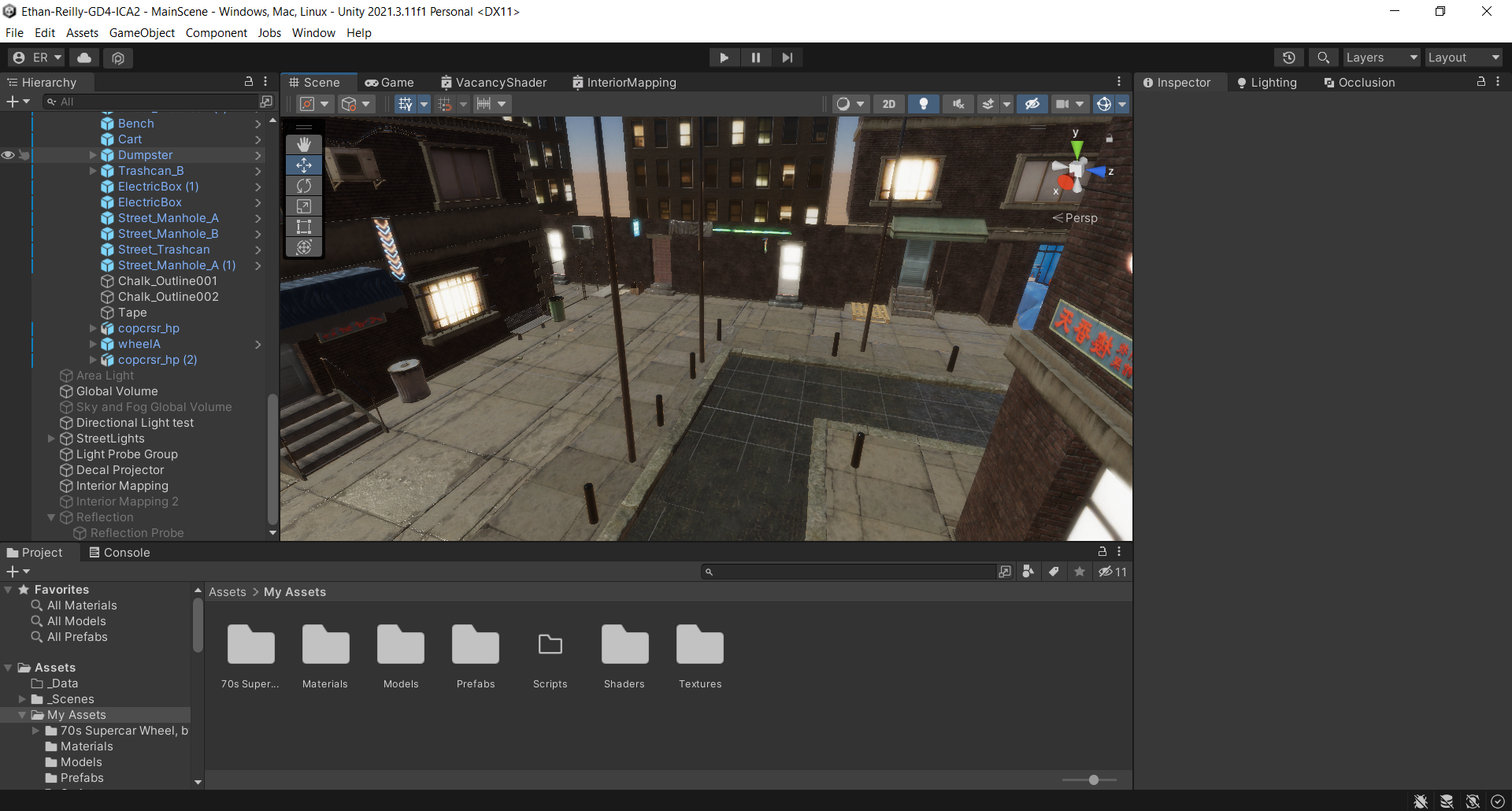Screen dimensions: 1512x811
Task: Select the Rect transform tool
Action: click(x=304, y=227)
